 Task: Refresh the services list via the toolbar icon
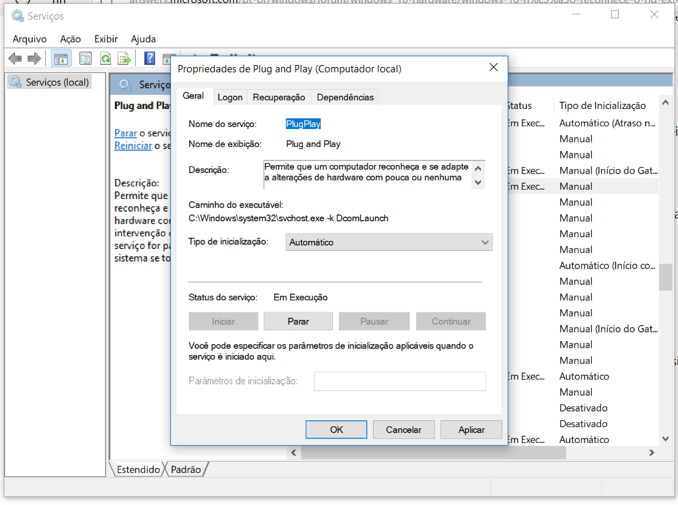[x=106, y=58]
